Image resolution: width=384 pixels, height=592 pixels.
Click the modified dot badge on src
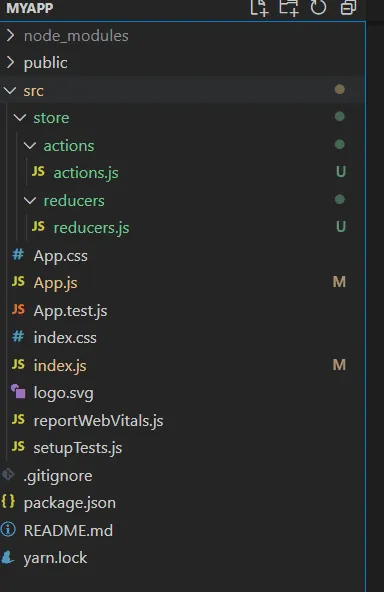[339, 89]
